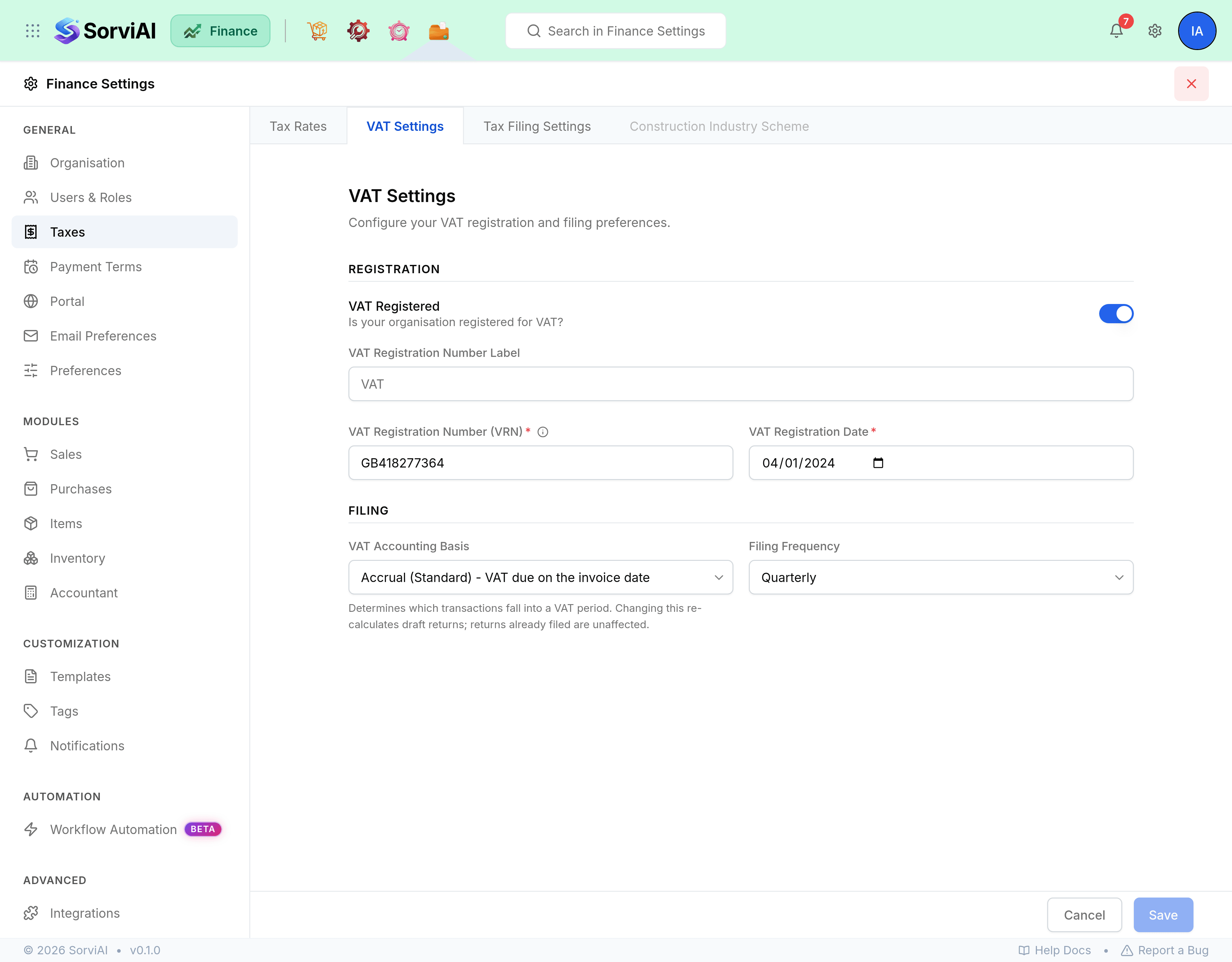Click the Cancel button

(x=1084, y=915)
